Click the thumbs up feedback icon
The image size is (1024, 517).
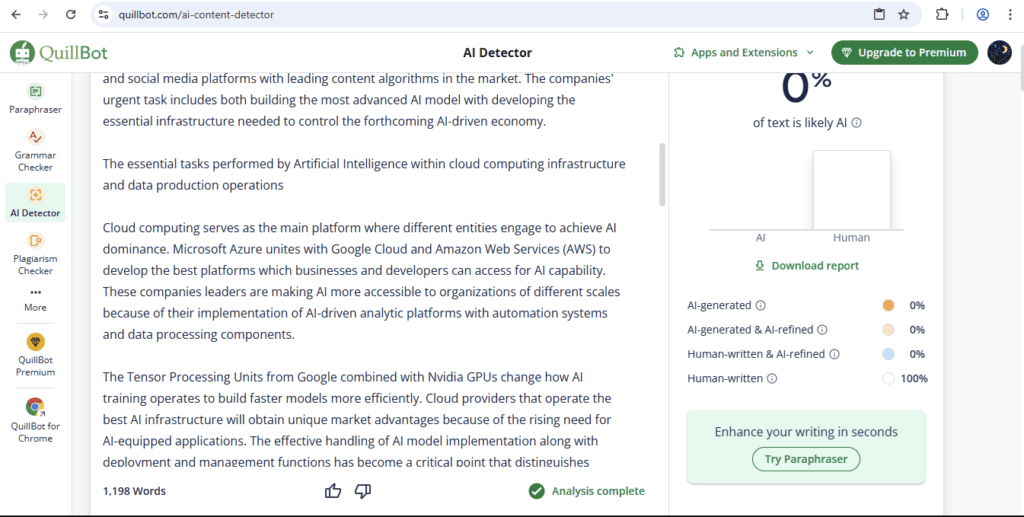click(333, 491)
